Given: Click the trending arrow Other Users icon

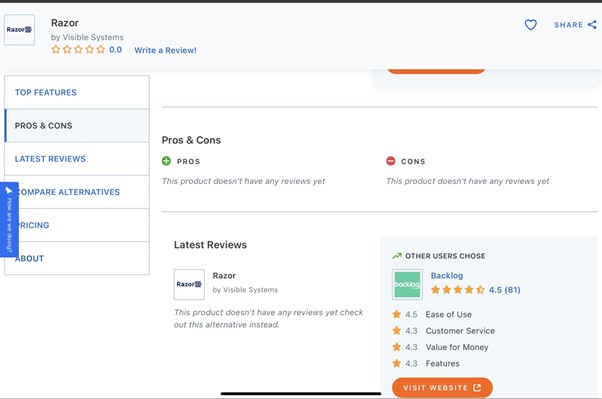Looking at the screenshot, I should click(x=397, y=256).
